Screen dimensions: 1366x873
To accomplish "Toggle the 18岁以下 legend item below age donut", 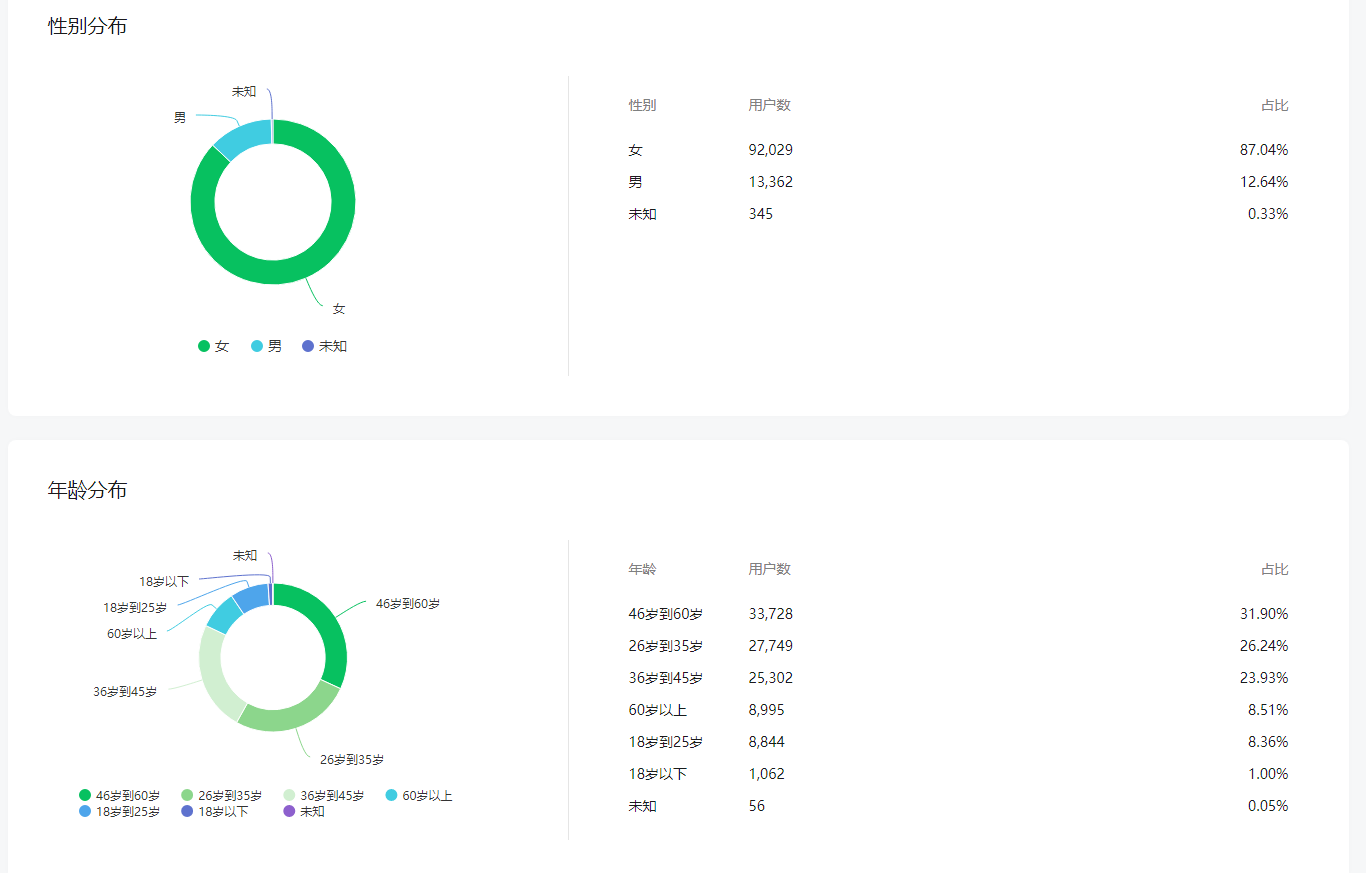I will pyautogui.click(x=215, y=811).
